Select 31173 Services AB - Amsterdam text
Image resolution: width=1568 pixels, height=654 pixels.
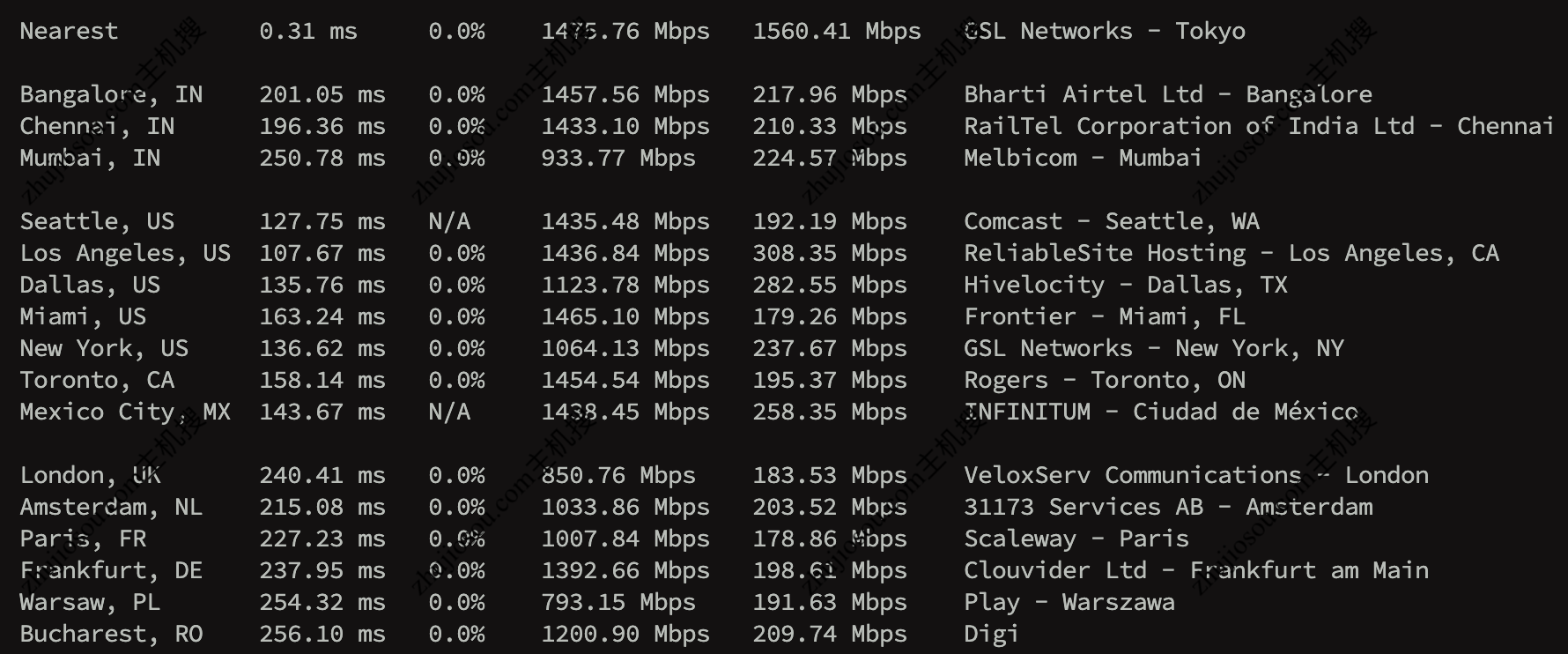pyautogui.click(x=1167, y=507)
